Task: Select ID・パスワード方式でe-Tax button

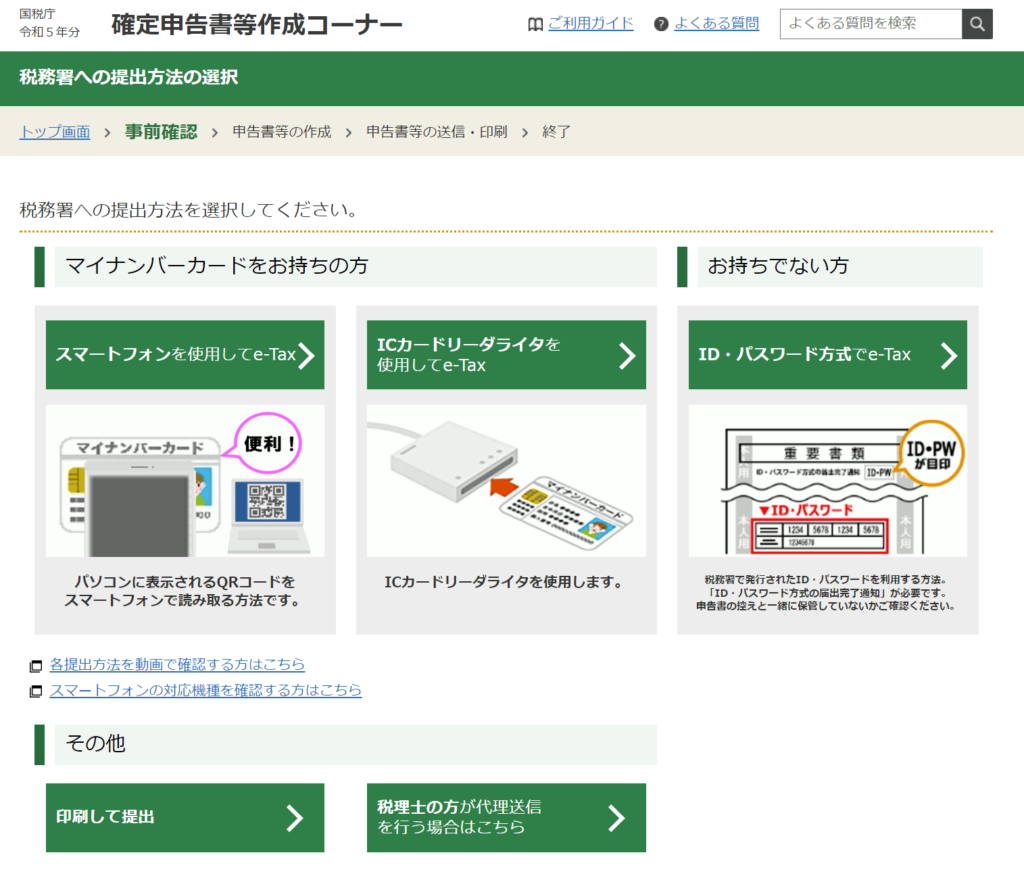Action: tap(827, 355)
